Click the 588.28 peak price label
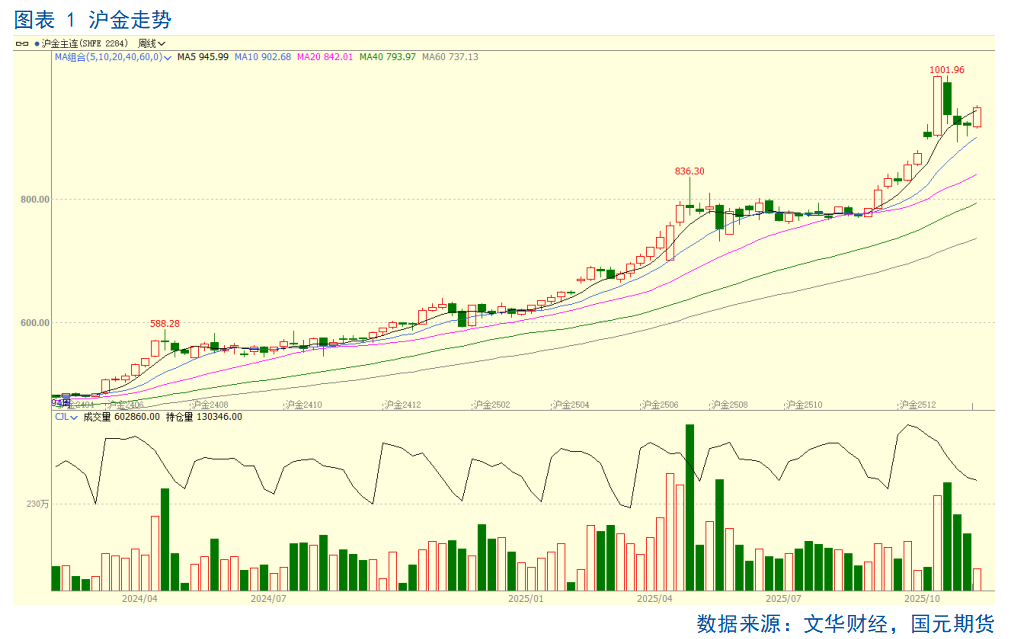The width and height of the screenshot is (1021, 639). tap(165, 324)
